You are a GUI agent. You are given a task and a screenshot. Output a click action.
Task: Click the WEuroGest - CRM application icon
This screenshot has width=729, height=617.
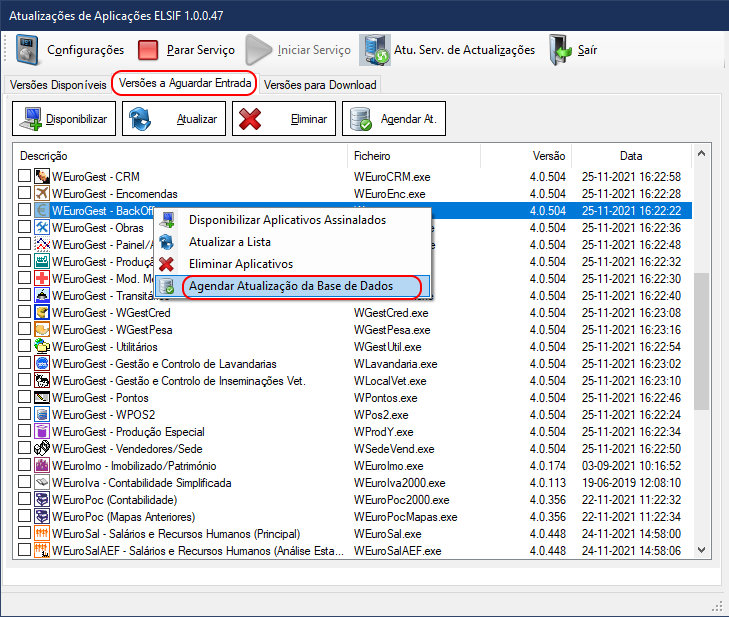click(42, 176)
